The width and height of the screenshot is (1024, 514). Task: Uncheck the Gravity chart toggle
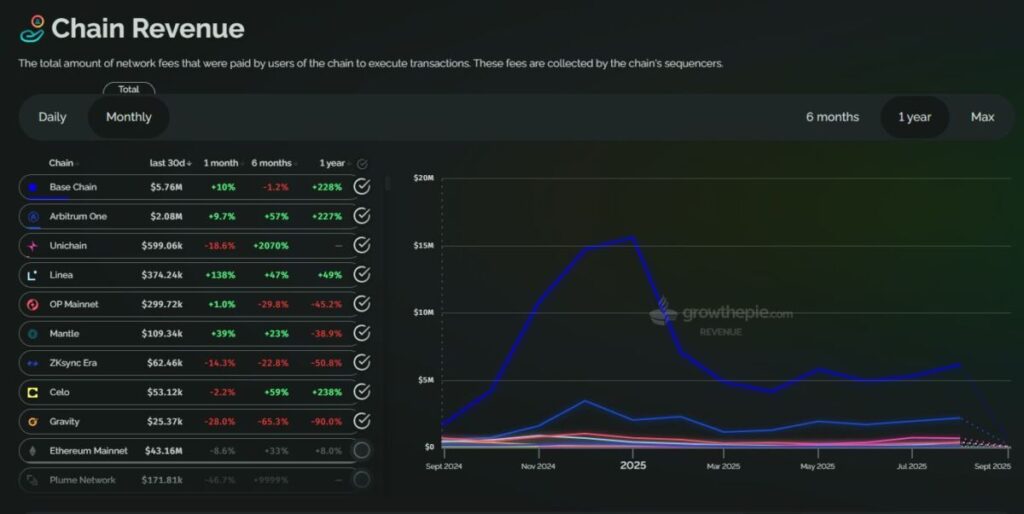(x=362, y=421)
